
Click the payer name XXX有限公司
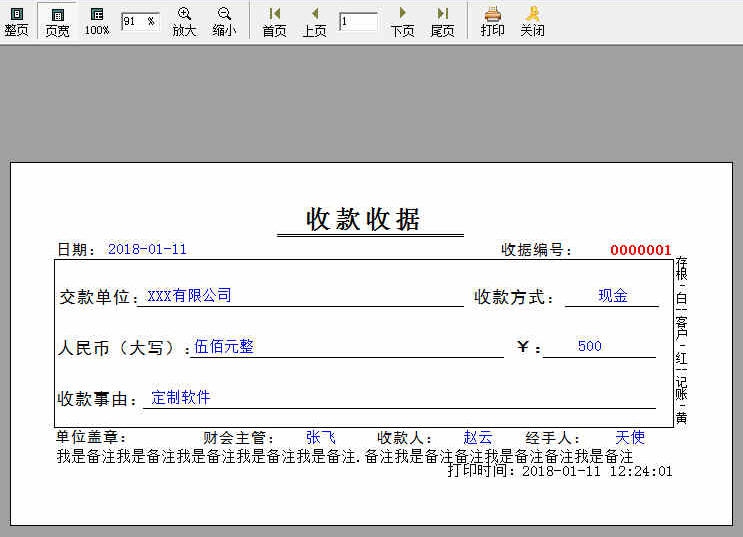189,296
